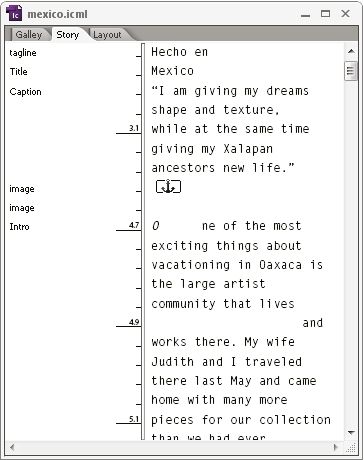
Task: Minimize the mexico.icml window
Action: point(305,15)
